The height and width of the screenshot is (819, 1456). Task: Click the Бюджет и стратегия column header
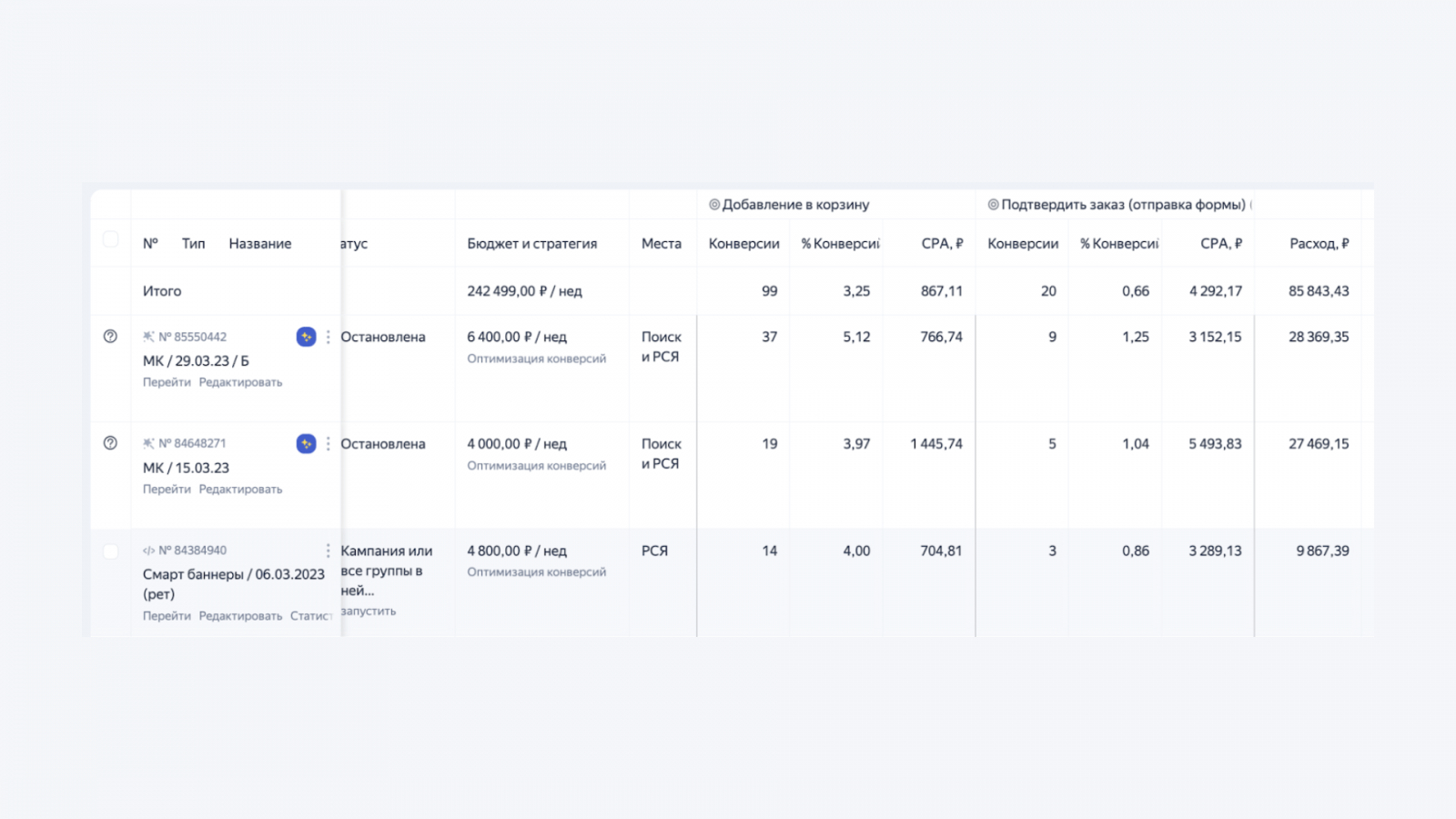[531, 244]
